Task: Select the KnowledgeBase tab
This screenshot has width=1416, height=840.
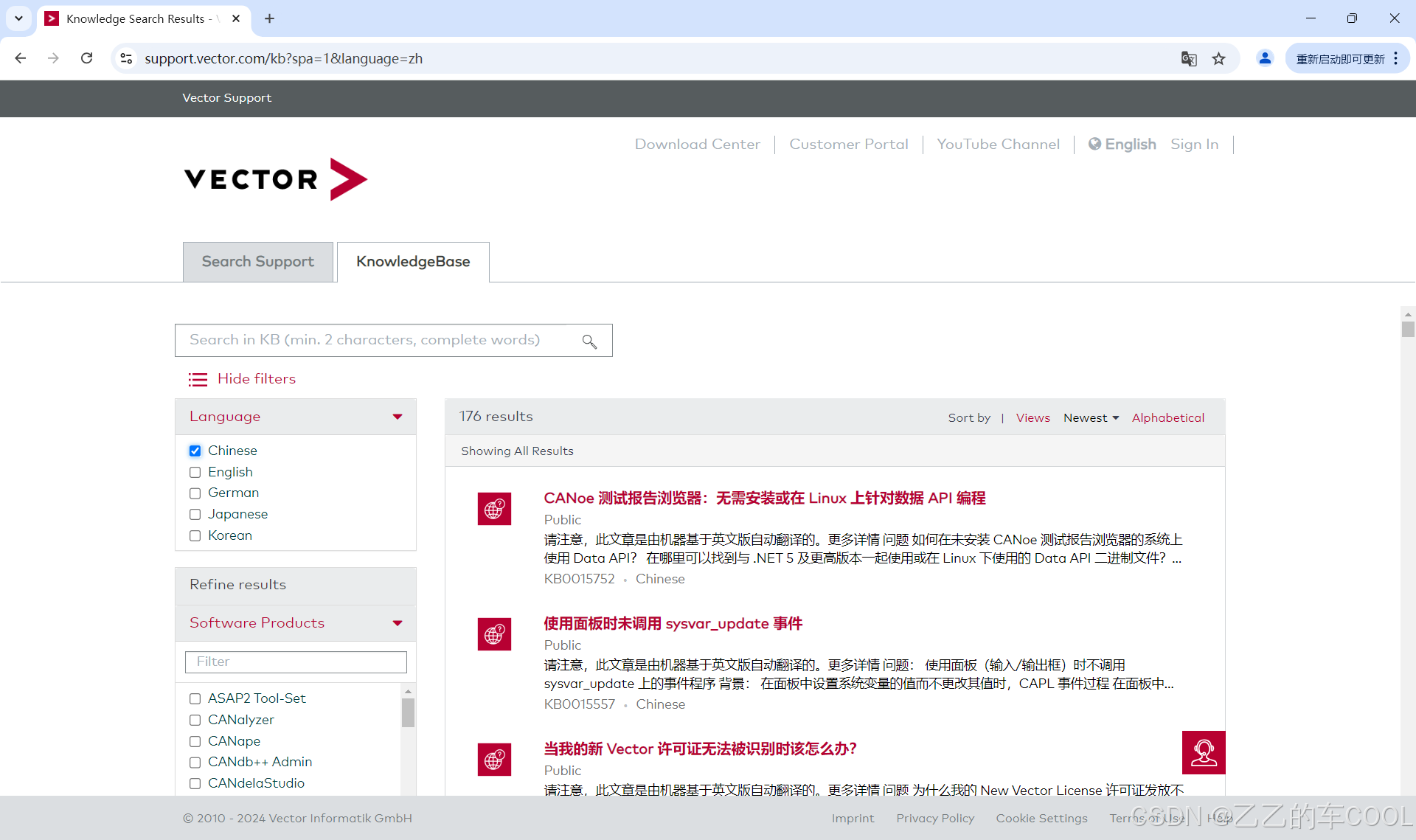Action: [x=413, y=262]
